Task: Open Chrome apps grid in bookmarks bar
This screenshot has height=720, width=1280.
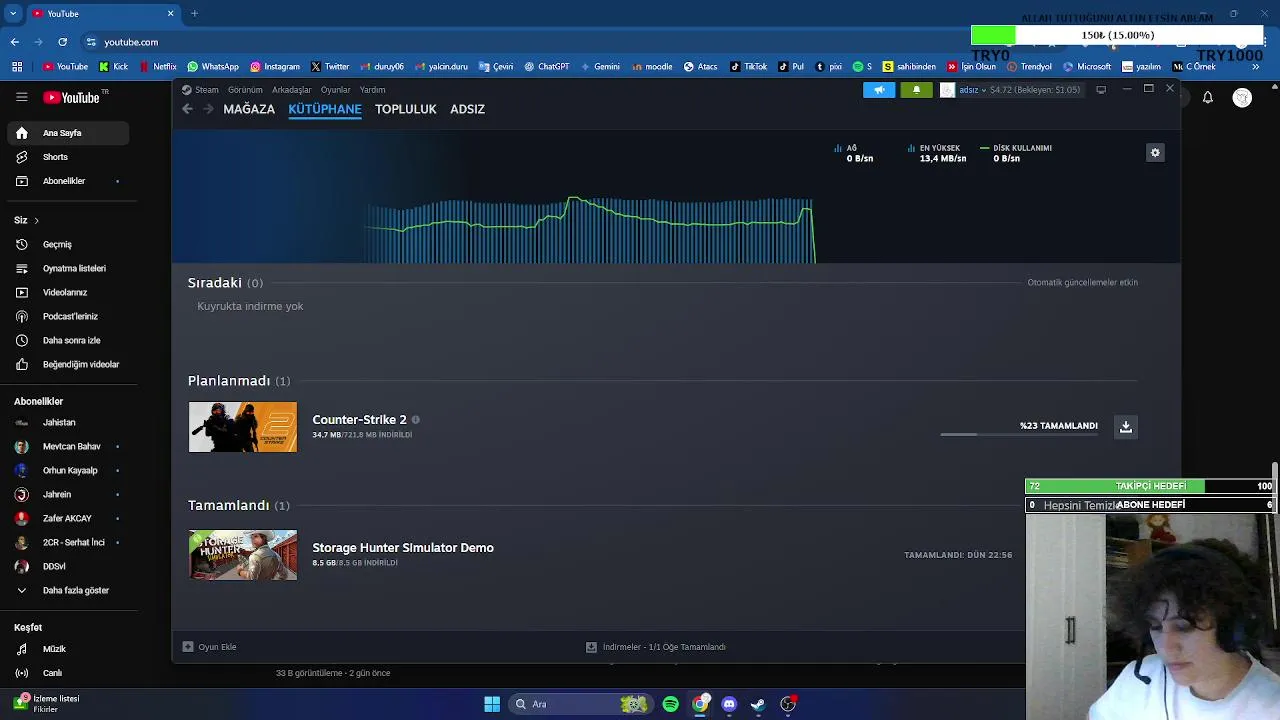Action: point(17,67)
